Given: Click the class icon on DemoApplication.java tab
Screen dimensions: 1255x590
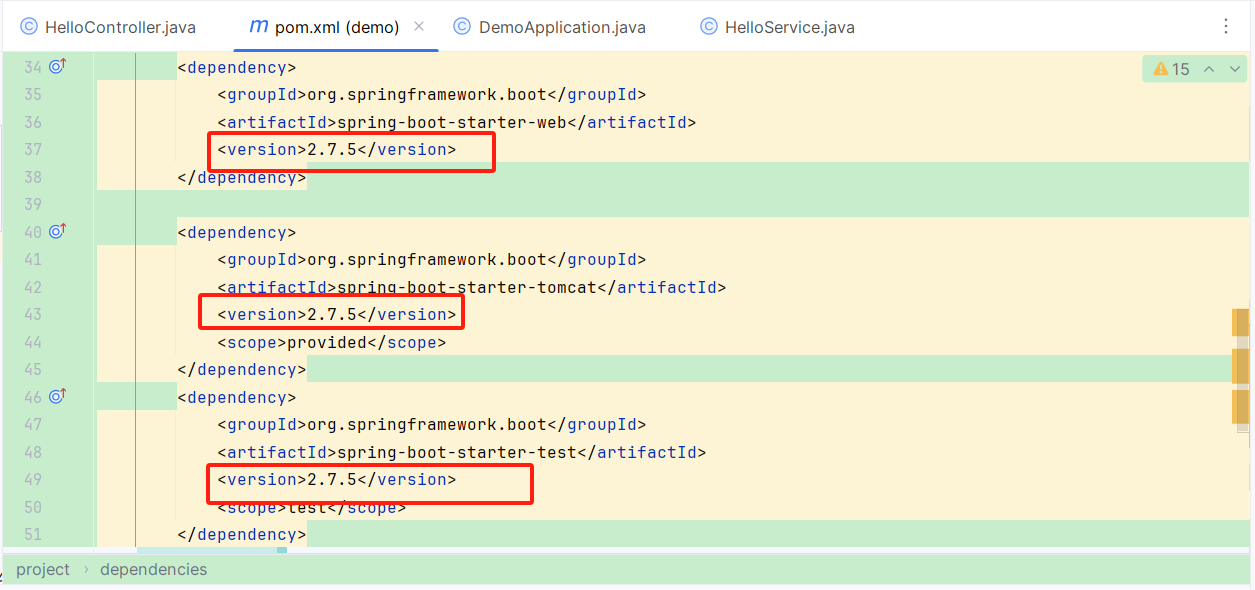Looking at the screenshot, I should click(x=463, y=27).
